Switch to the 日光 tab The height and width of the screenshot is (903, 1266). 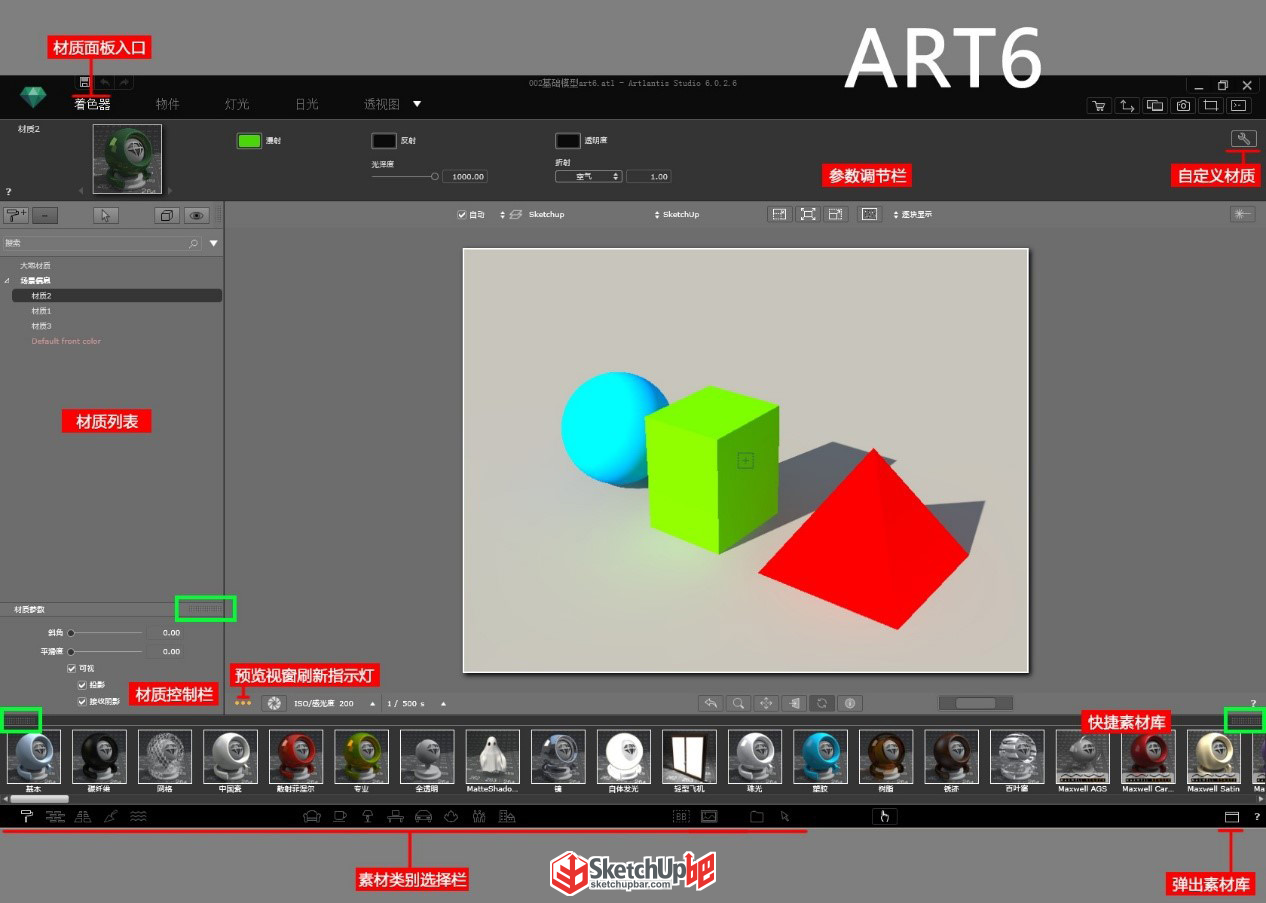pyautogui.click(x=306, y=104)
